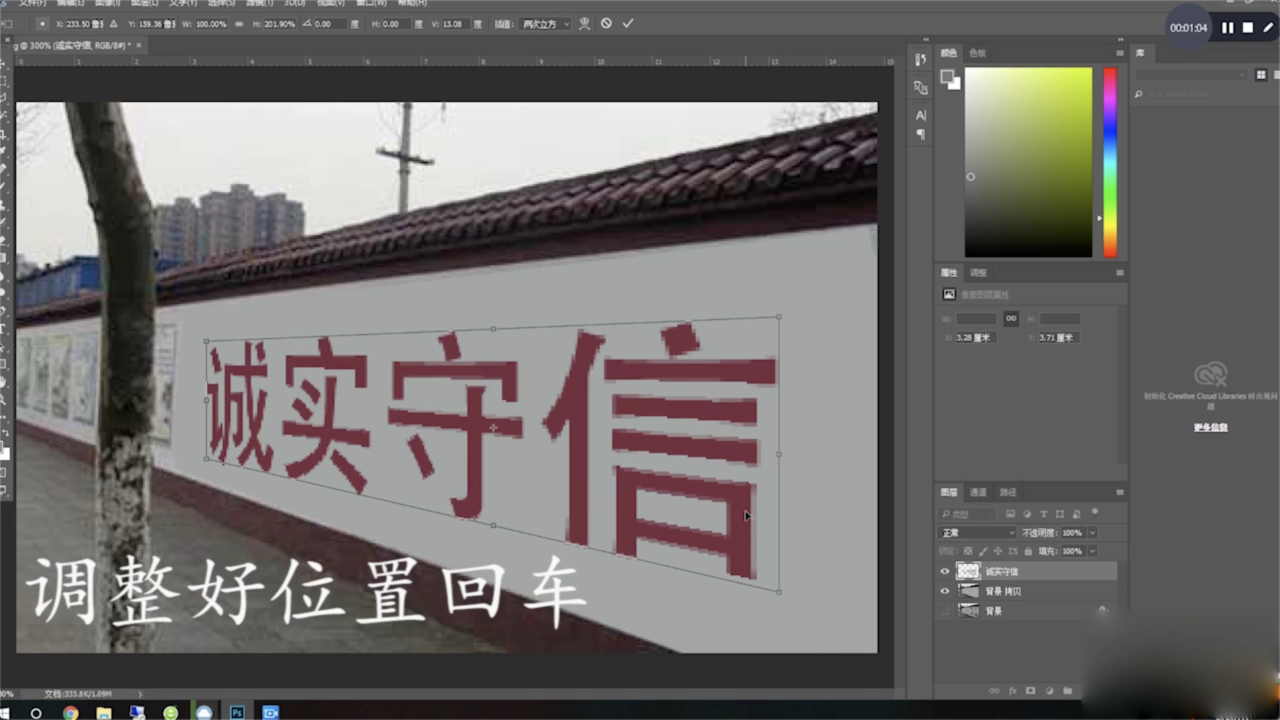Viewport: 1280px width, 720px height.
Task: Open Chrome from the Windows taskbar
Action: pyautogui.click(x=70, y=713)
